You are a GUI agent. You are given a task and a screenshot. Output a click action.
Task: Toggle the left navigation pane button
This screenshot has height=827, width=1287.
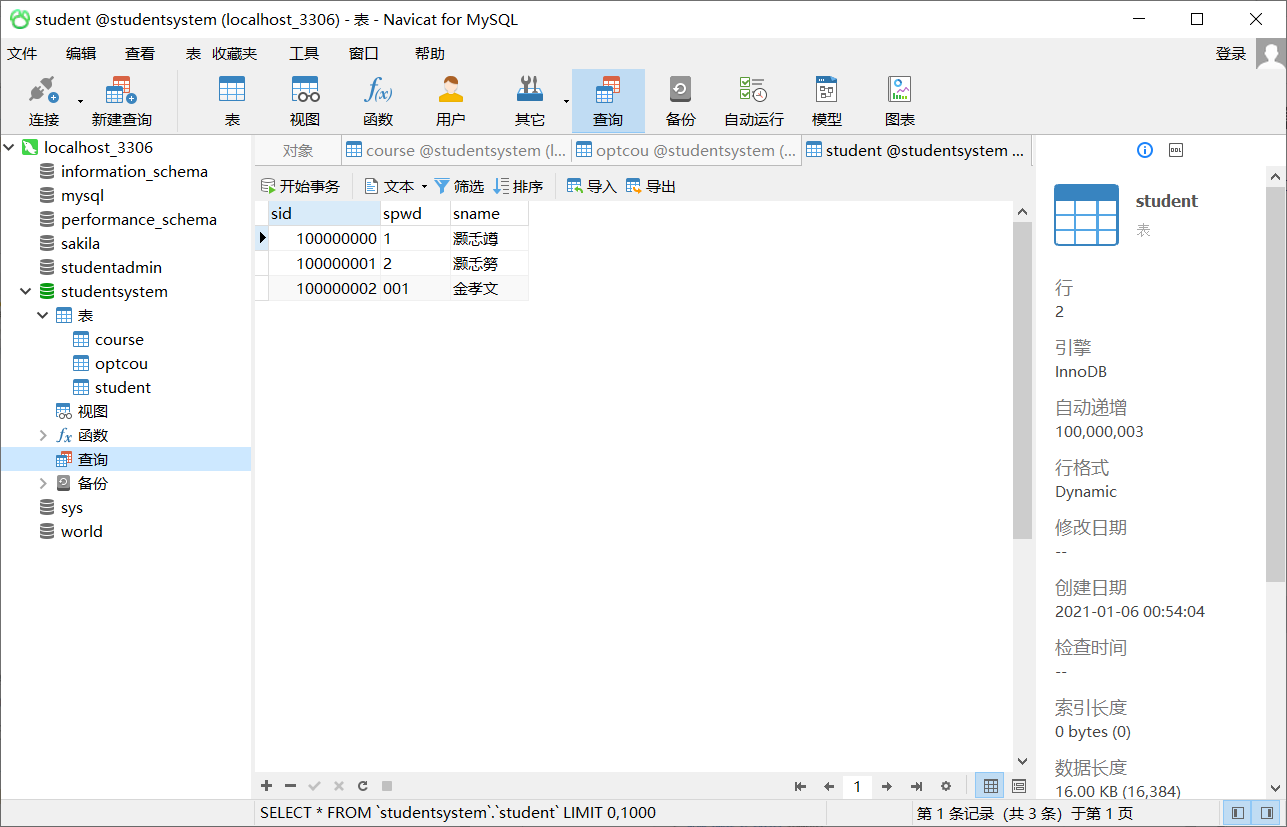[x=1238, y=813]
